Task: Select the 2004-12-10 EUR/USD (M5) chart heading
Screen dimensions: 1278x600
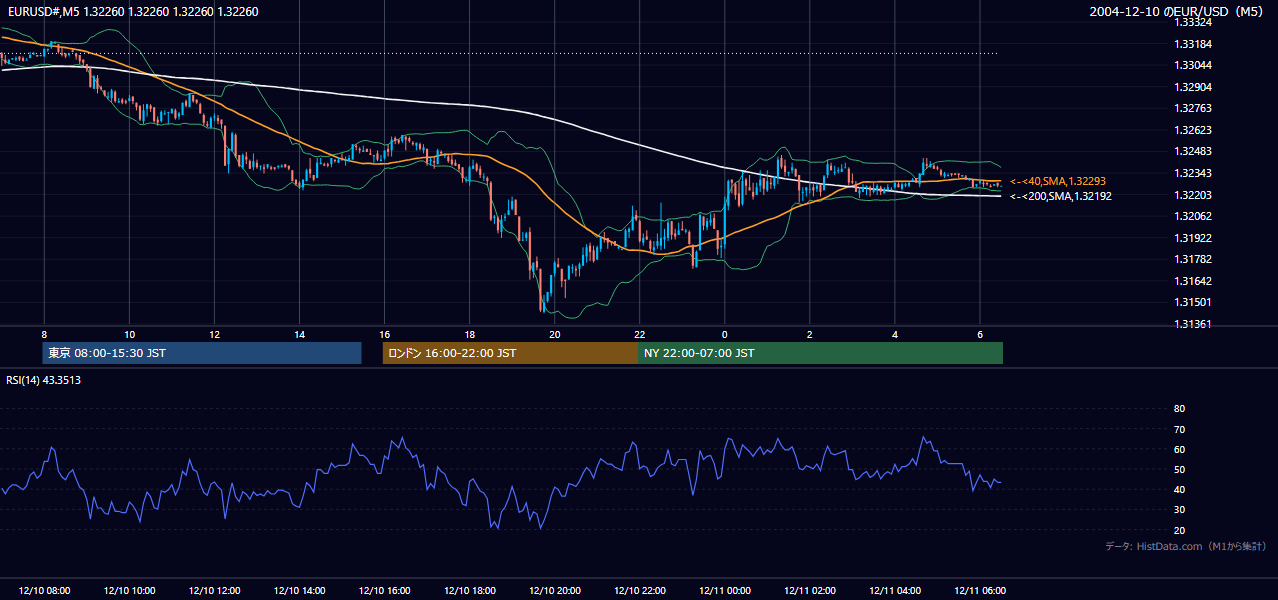Action: click(x=1177, y=11)
